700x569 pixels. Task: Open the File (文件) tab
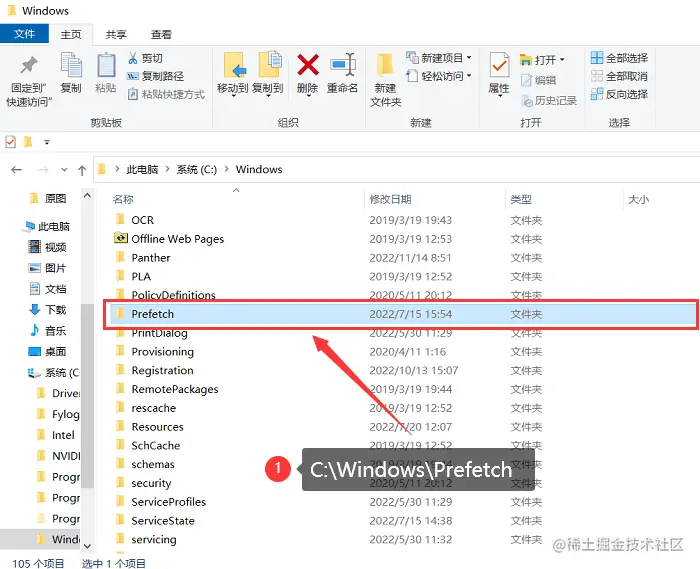click(x=24, y=34)
